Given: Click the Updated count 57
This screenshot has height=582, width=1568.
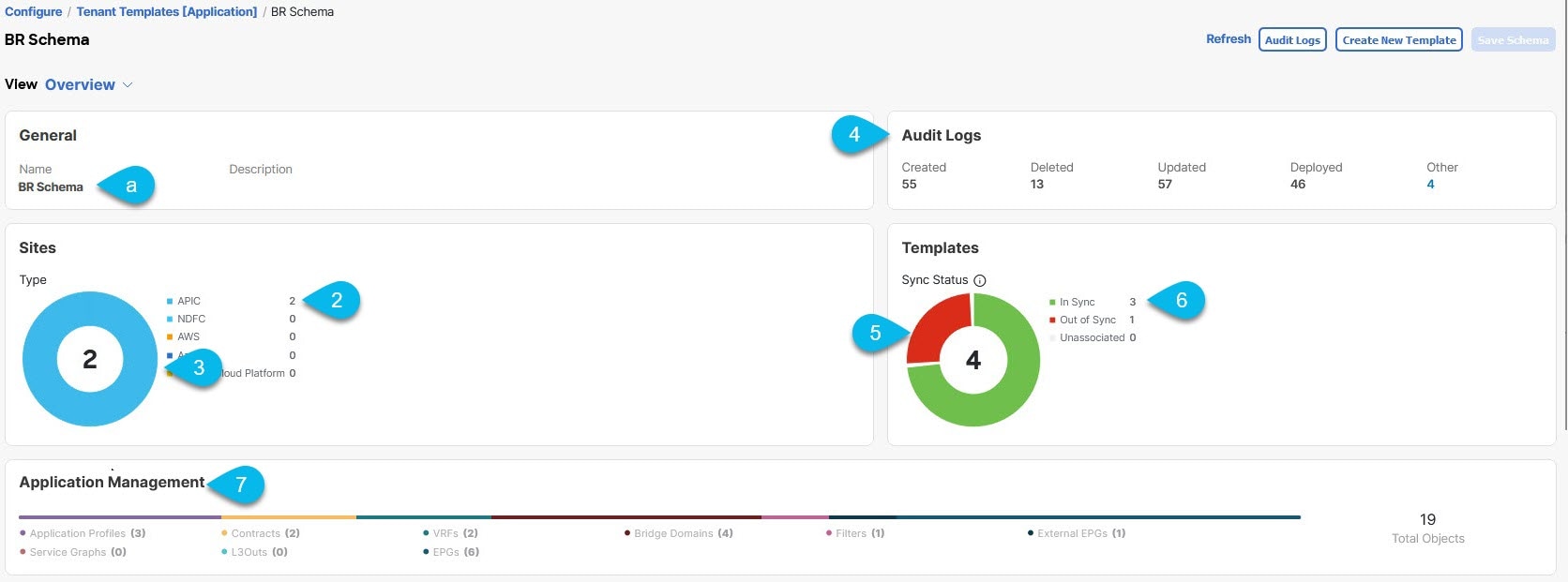Looking at the screenshot, I should (1165, 185).
